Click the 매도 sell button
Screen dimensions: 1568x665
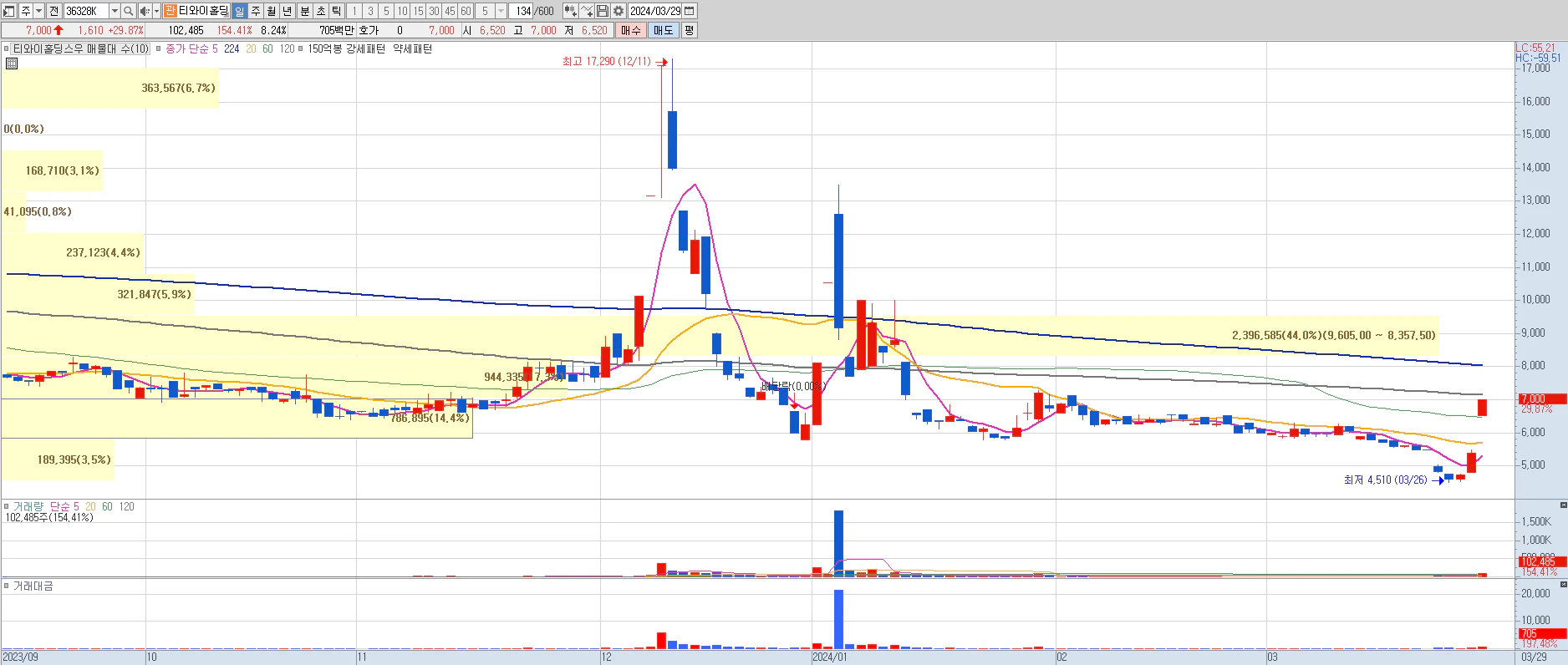coord(663,30)
